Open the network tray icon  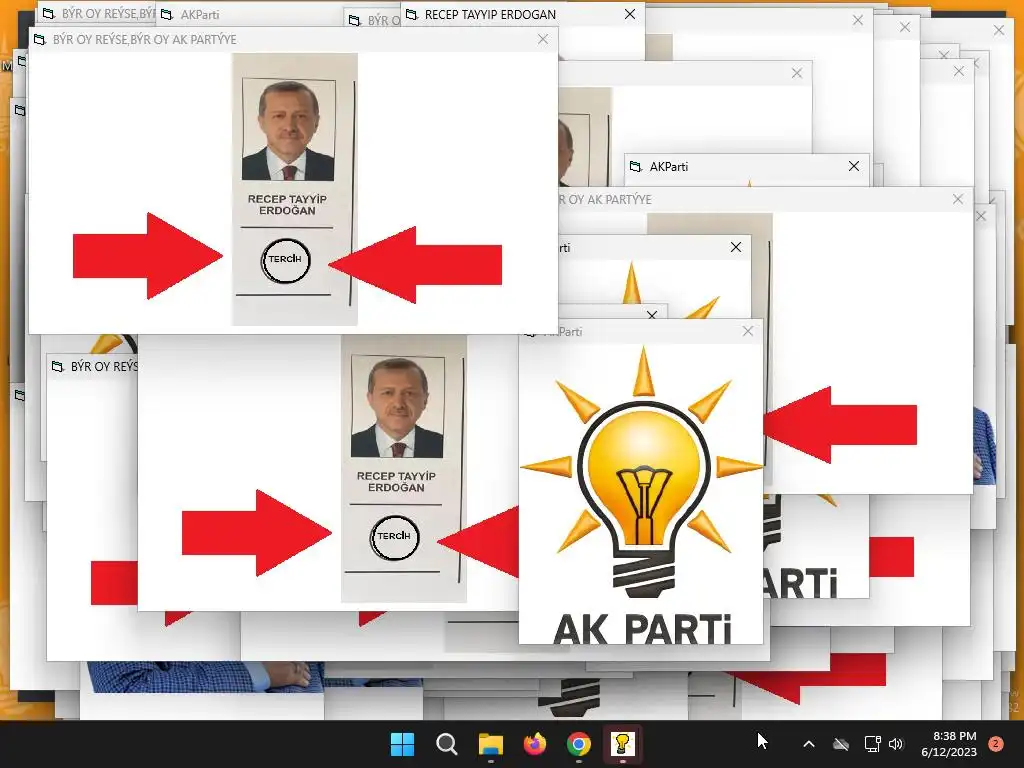[x=872, y=744]
